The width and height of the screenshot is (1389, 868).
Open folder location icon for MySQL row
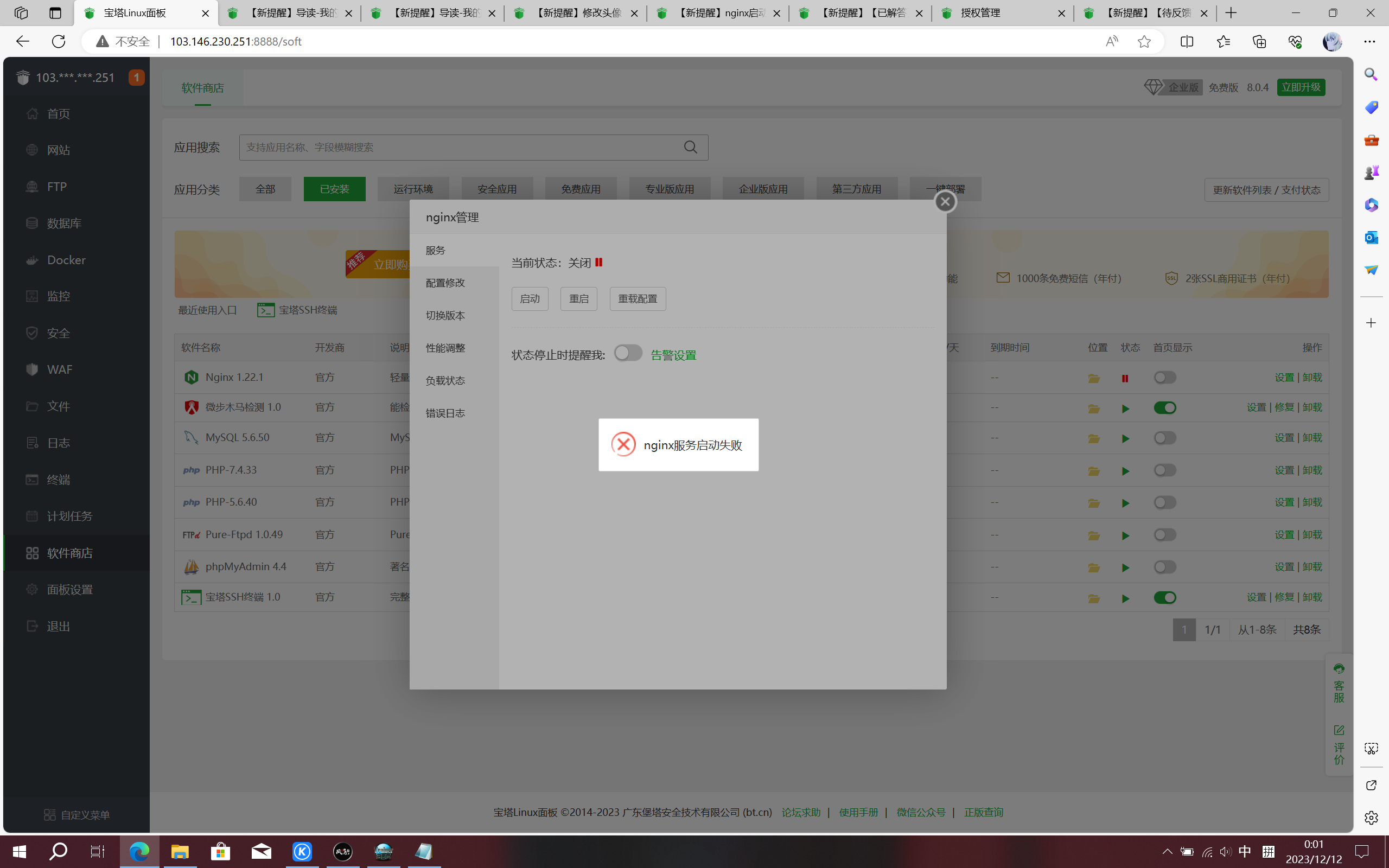[1093, 438]
